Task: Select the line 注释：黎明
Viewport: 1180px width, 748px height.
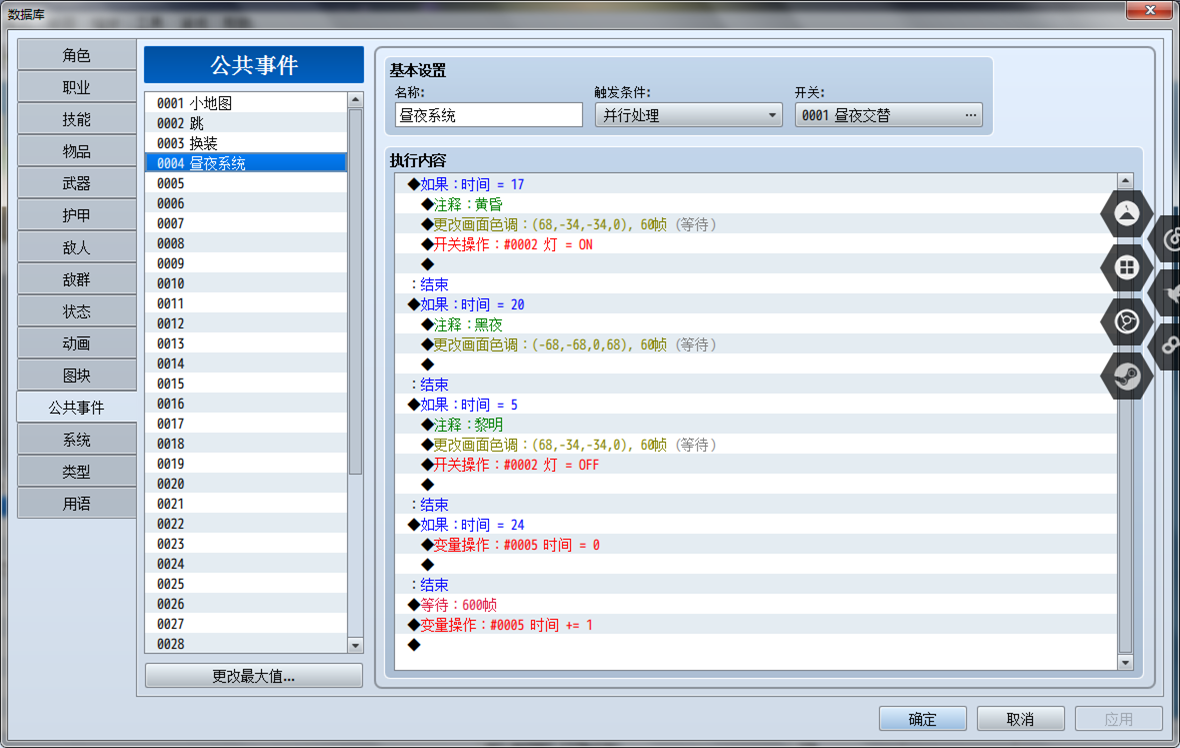Action: pyautogui.click(x=756, y=424)
